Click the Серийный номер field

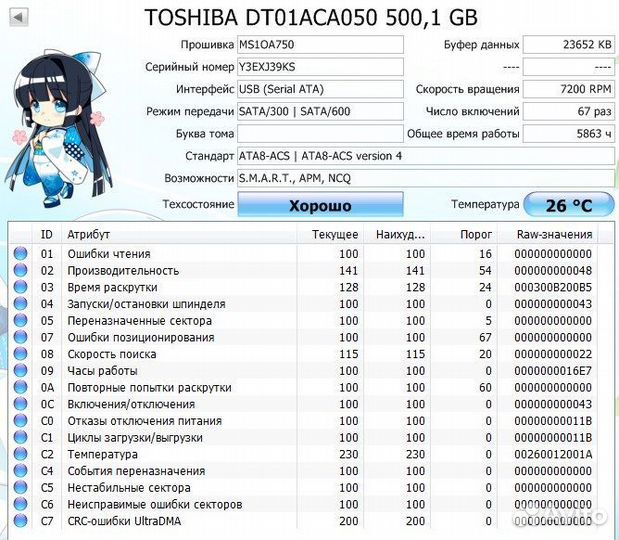pos(320,67)
